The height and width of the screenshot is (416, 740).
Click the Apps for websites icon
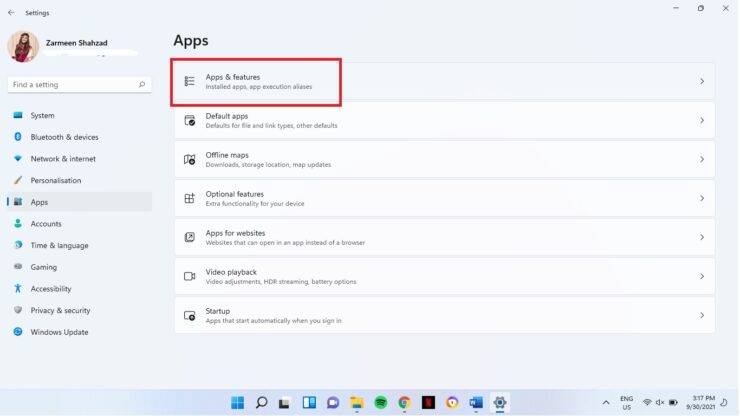(x=189, y=237)
